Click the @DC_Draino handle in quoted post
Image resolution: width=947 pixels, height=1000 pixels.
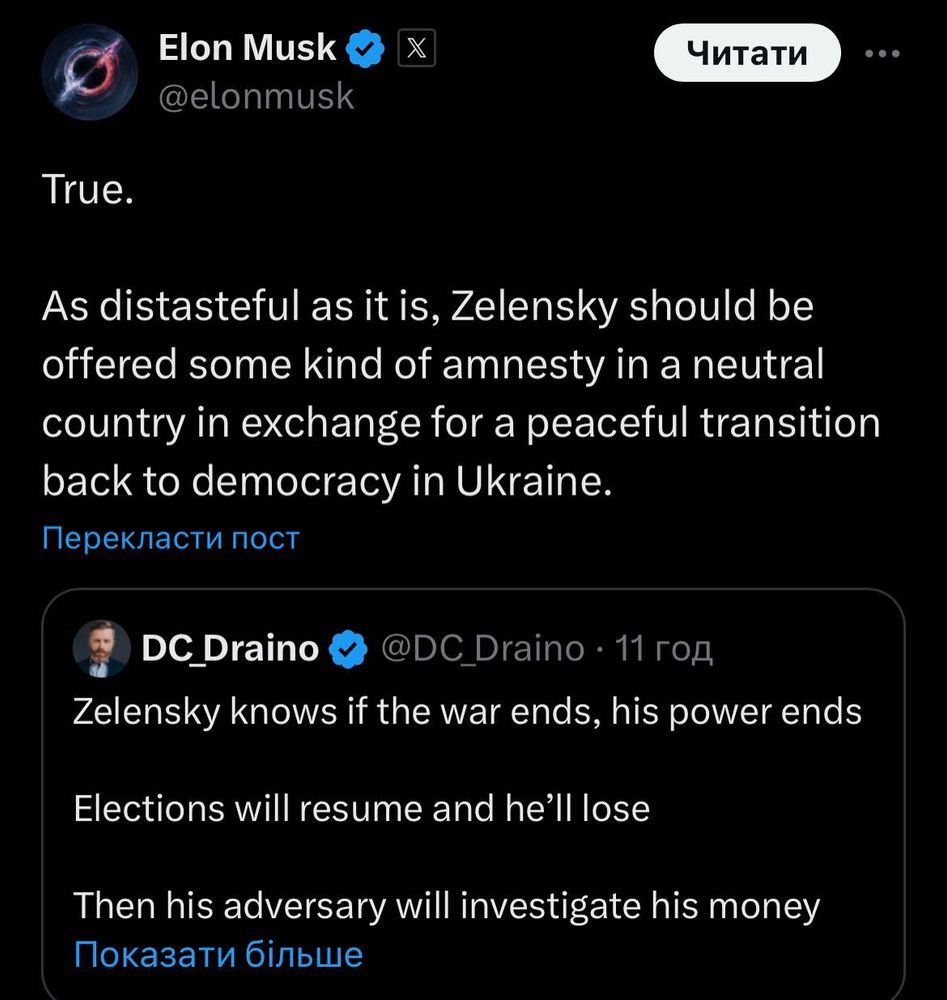(483, 649)
